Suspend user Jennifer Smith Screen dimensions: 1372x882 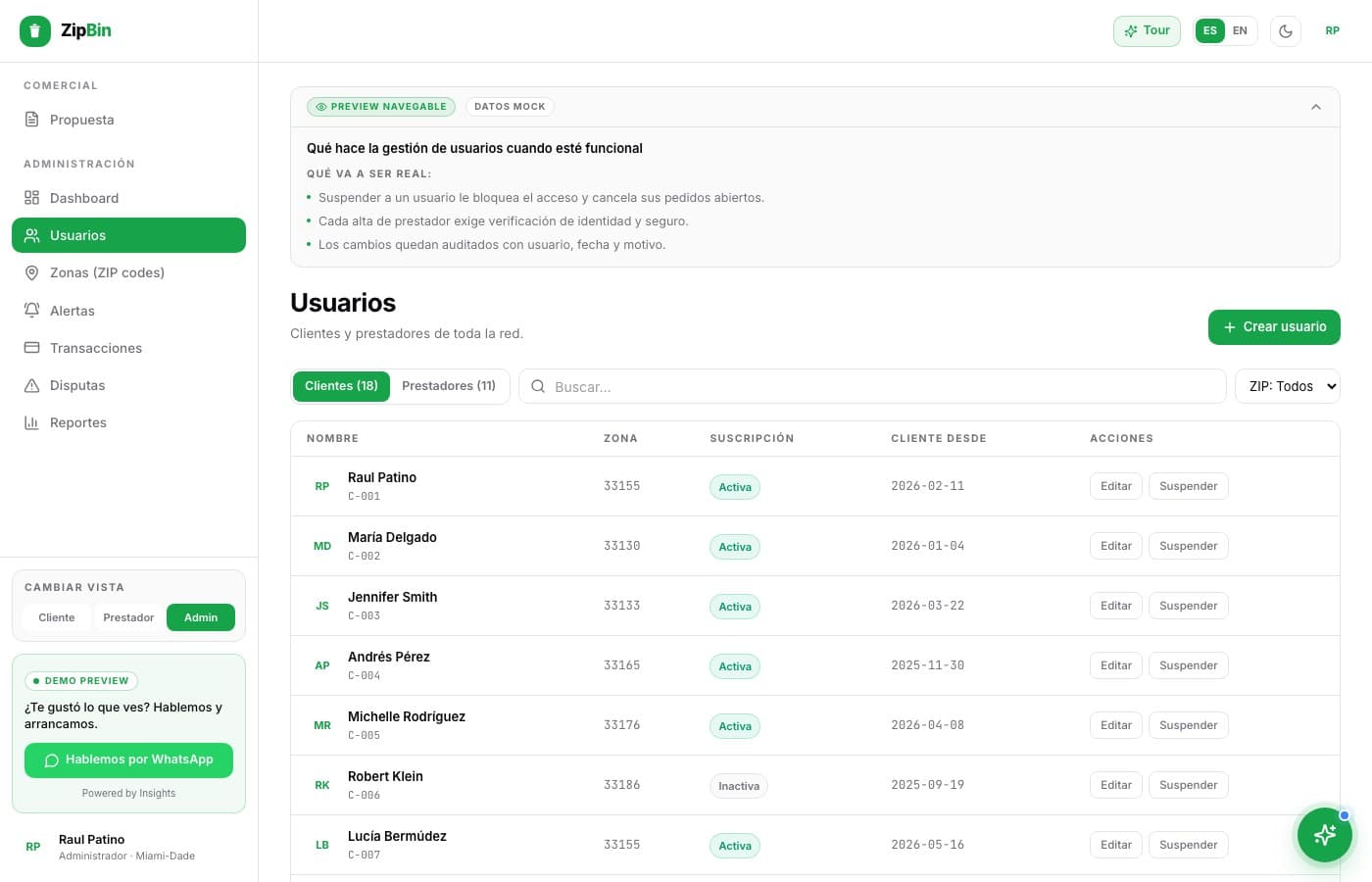pyautogui.click(x=1188, y=606)
